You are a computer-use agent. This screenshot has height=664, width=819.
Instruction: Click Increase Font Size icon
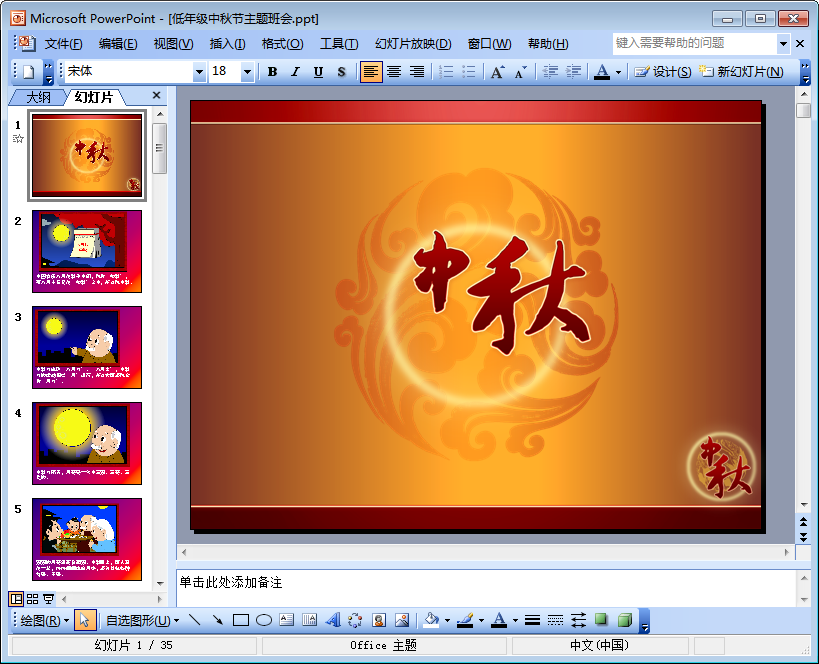click(498, 72)
